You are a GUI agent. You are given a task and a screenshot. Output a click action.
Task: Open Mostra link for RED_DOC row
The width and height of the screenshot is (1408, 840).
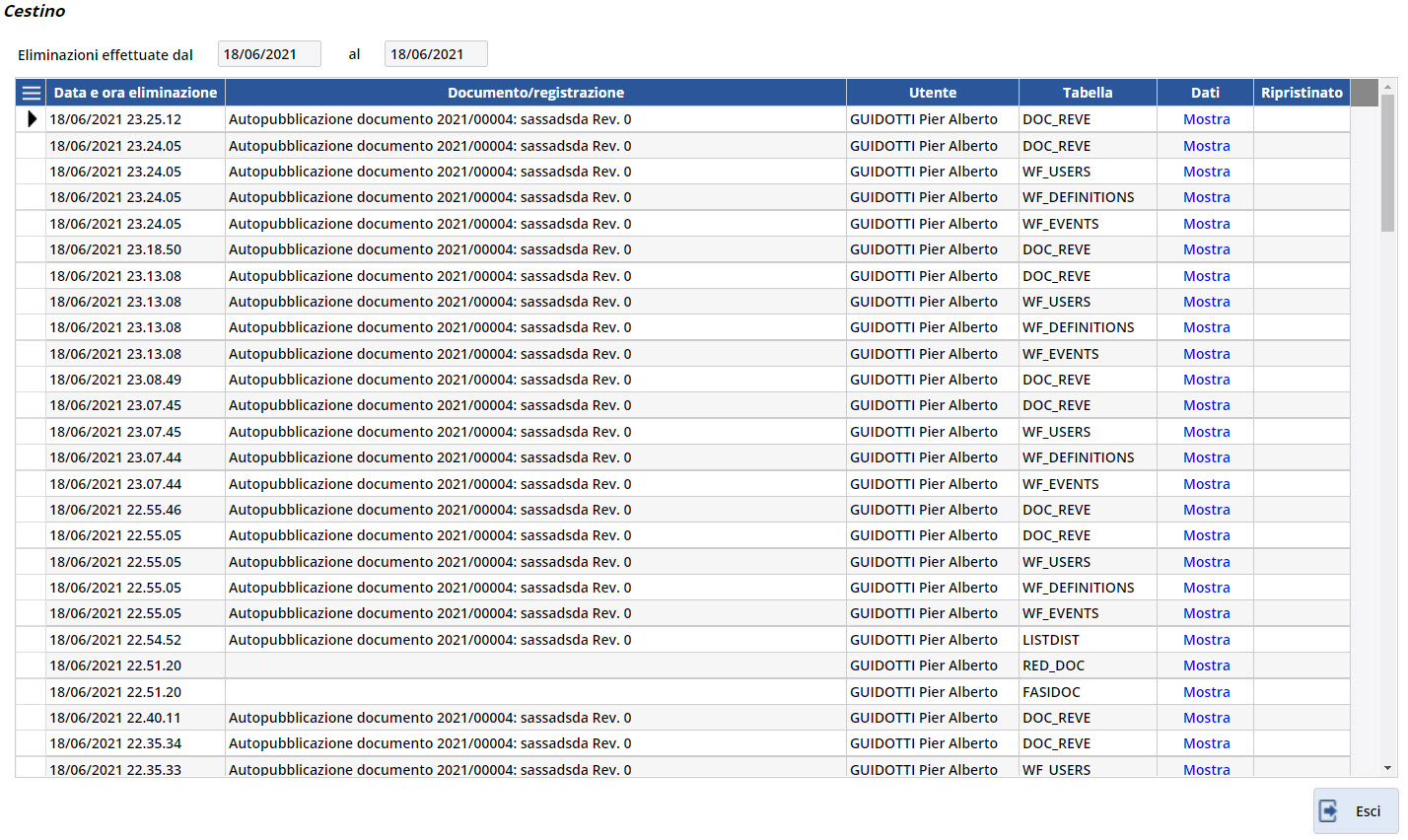coord(1206,665)
